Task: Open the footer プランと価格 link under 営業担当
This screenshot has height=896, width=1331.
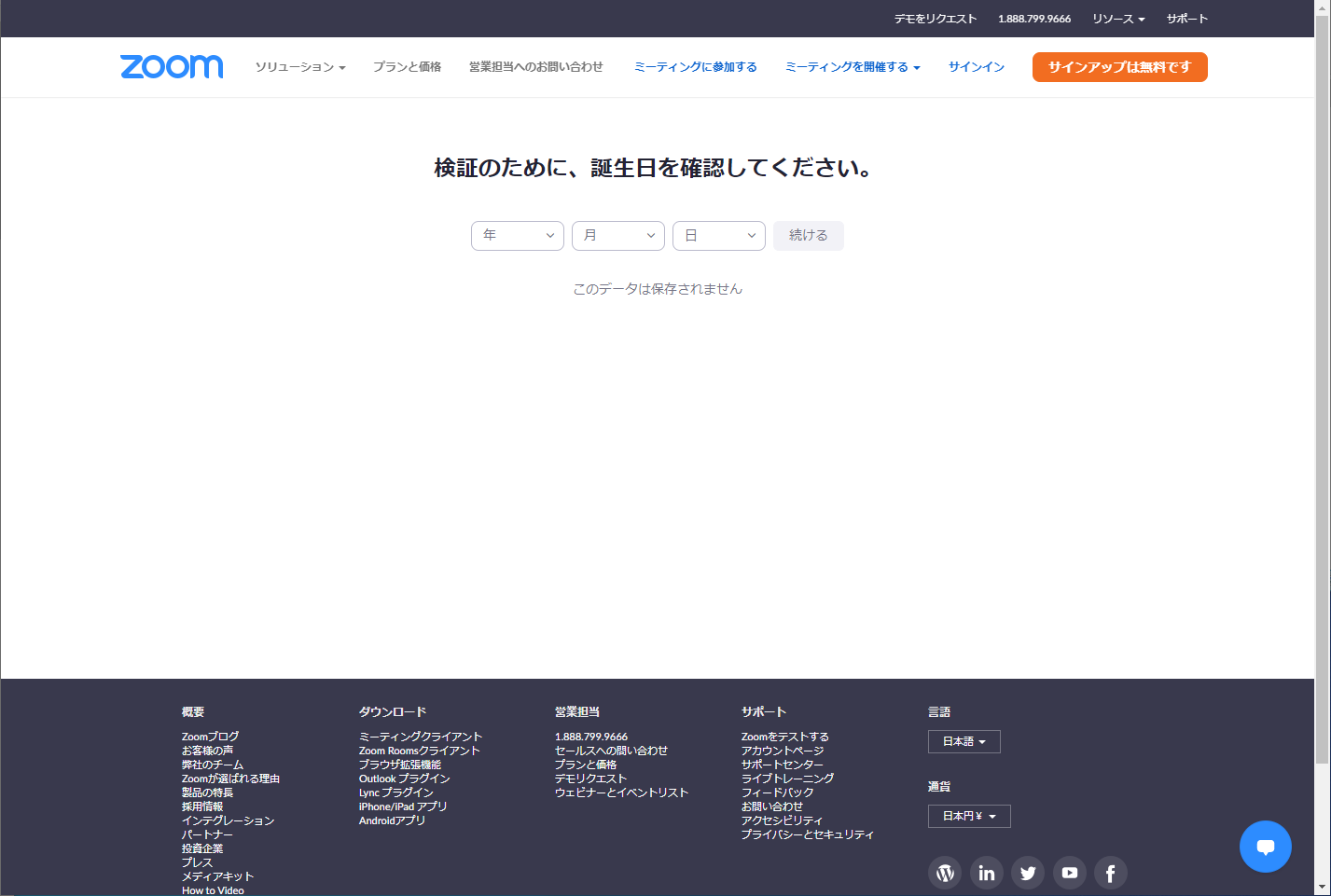Action: click(586, 765)
